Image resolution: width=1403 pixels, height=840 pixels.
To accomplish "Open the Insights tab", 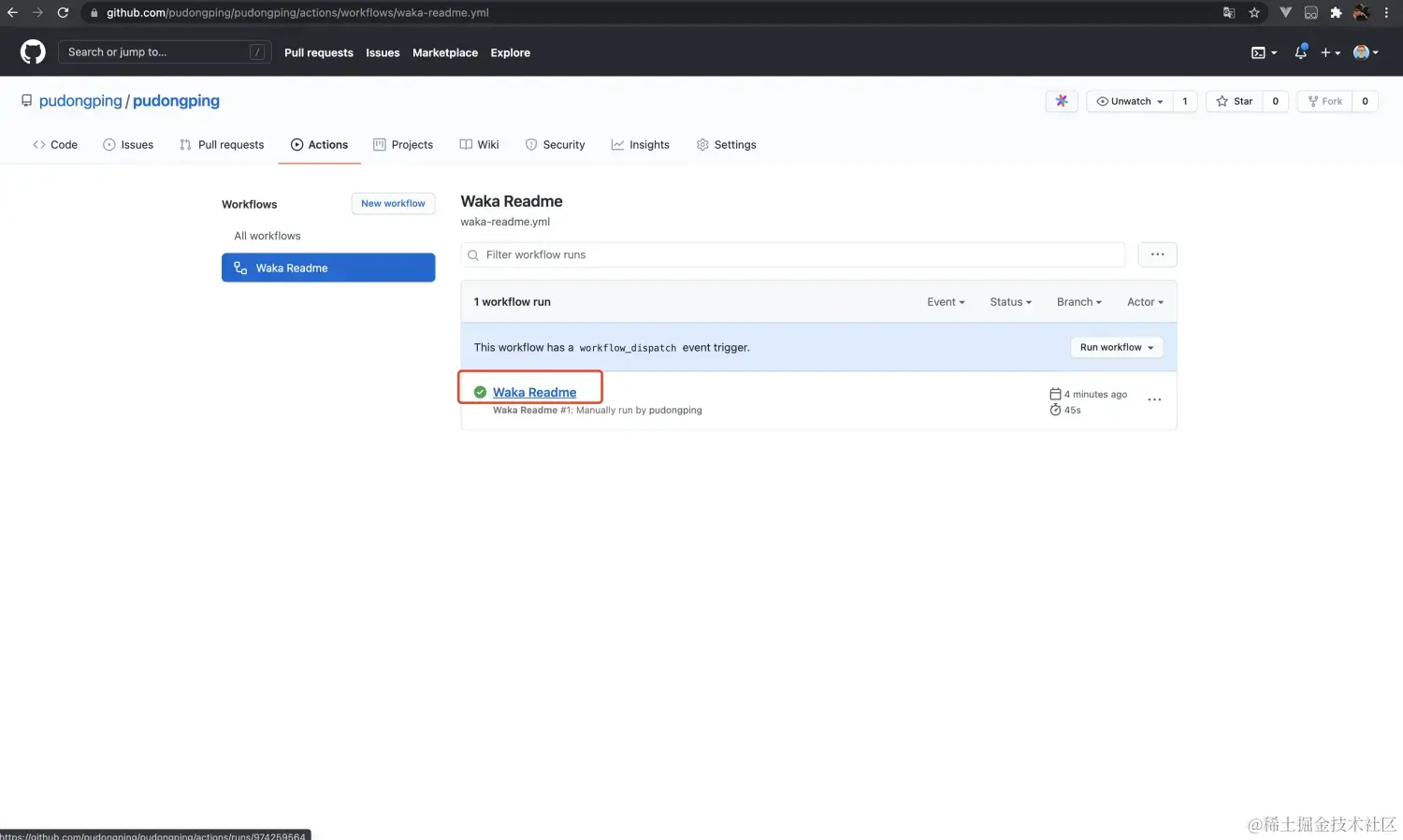I will click(641, 145).
